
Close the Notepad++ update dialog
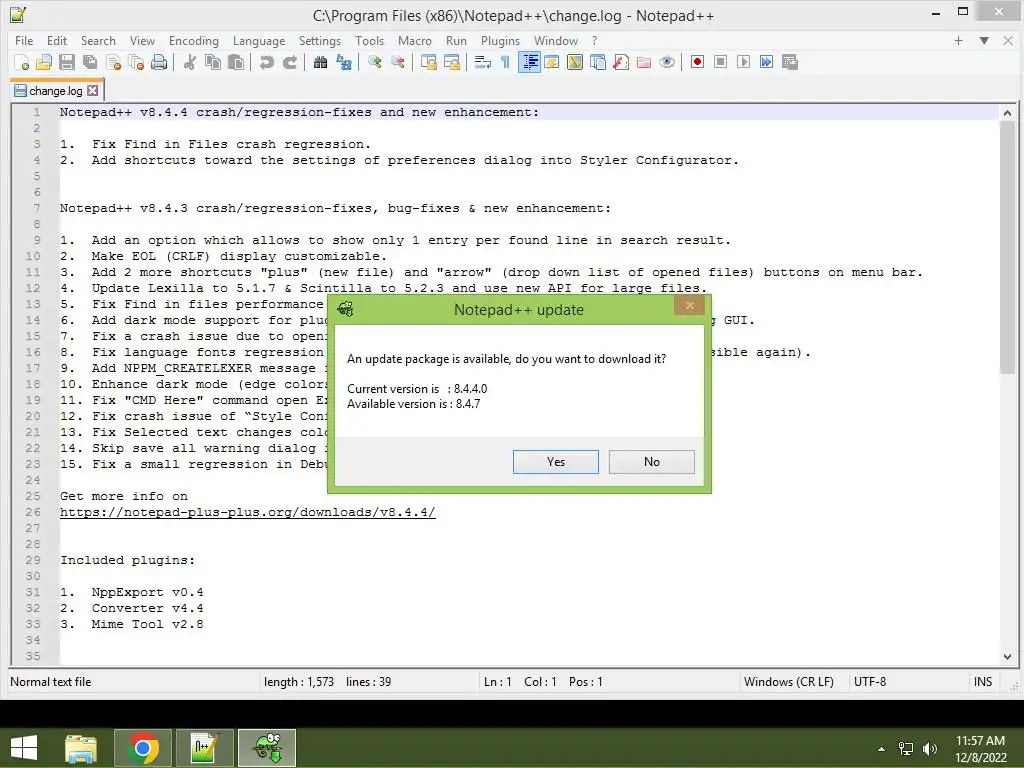tap(690, 306)
